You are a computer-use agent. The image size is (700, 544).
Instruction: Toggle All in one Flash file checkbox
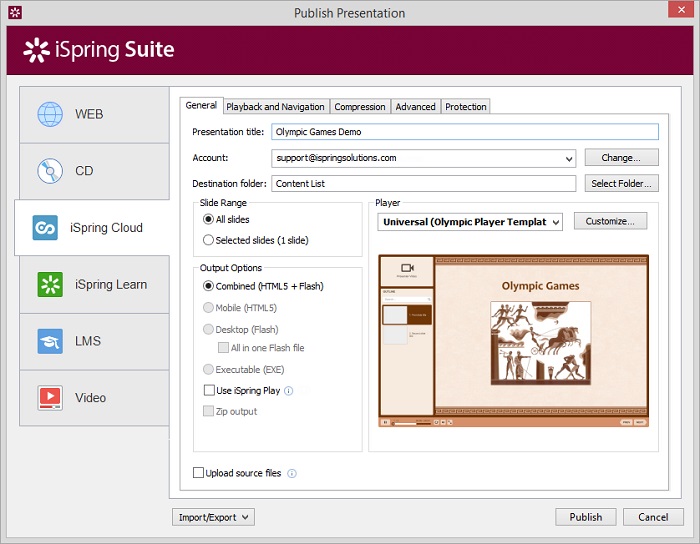223,348
